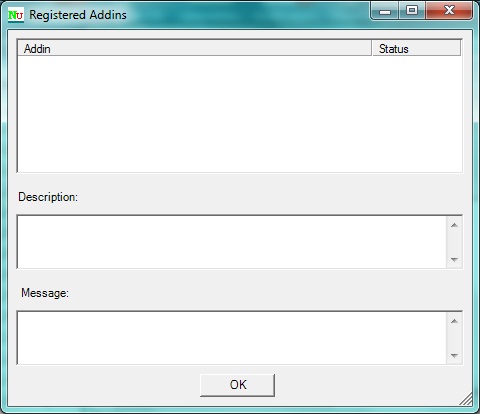Click the Description scrollbar track

(x=454, y=242)
